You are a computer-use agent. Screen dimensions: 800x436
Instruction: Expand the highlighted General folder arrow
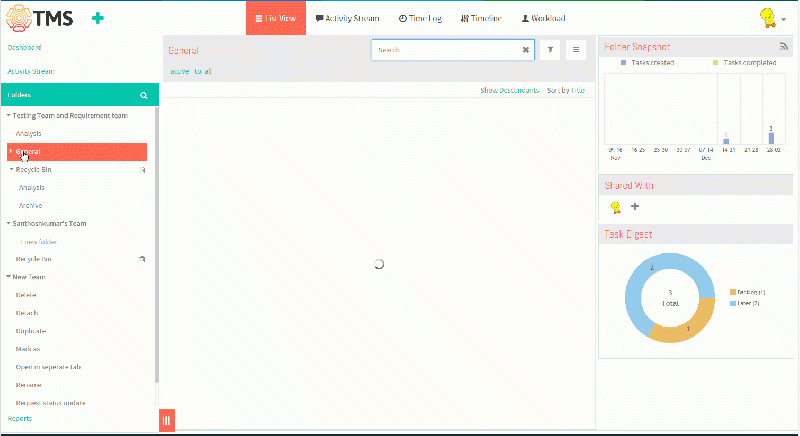[11, 151]
